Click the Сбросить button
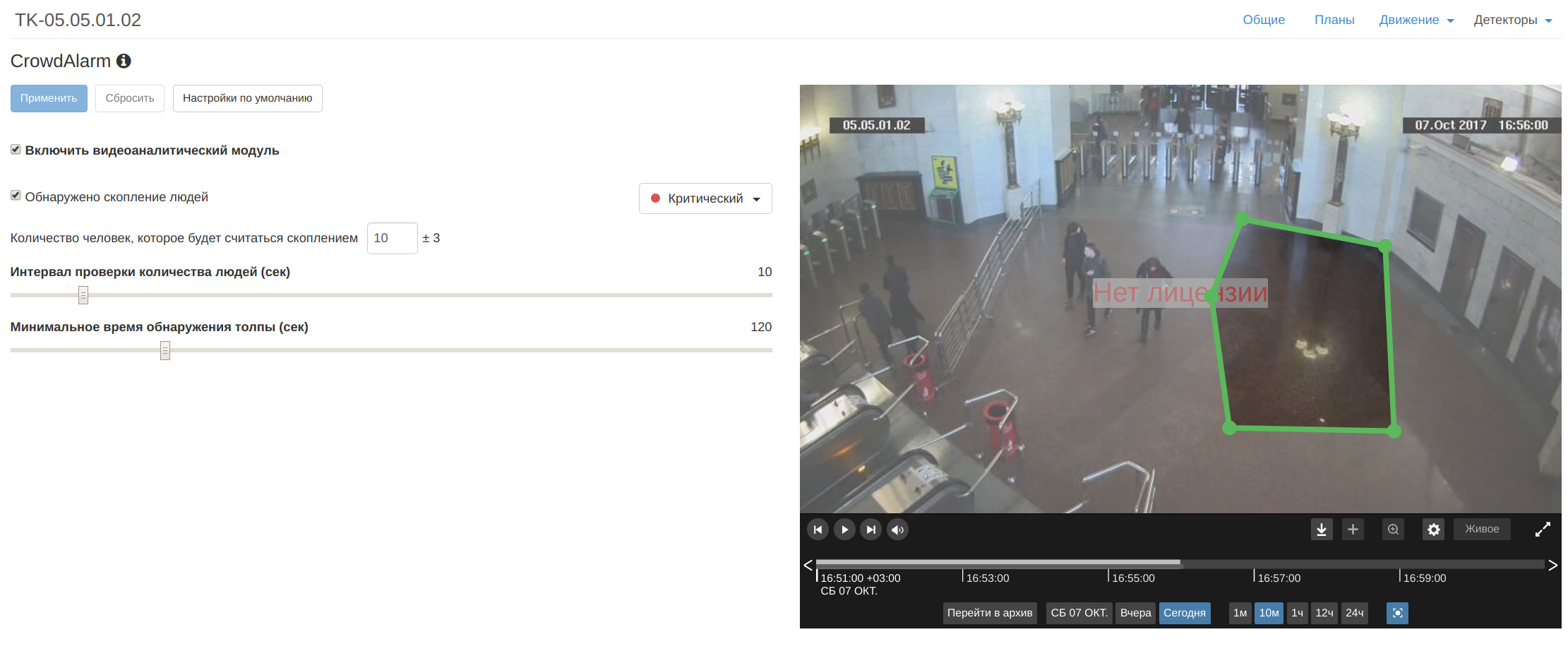 [130, 98]
